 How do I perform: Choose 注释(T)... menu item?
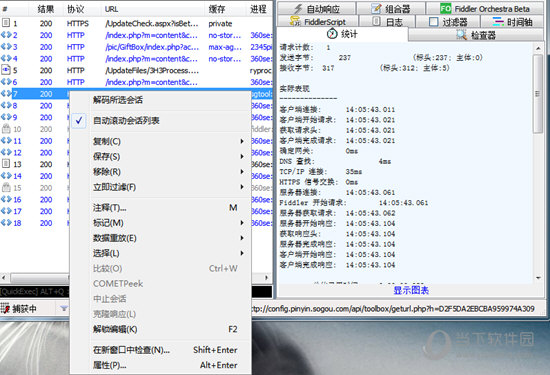point(161,208)
